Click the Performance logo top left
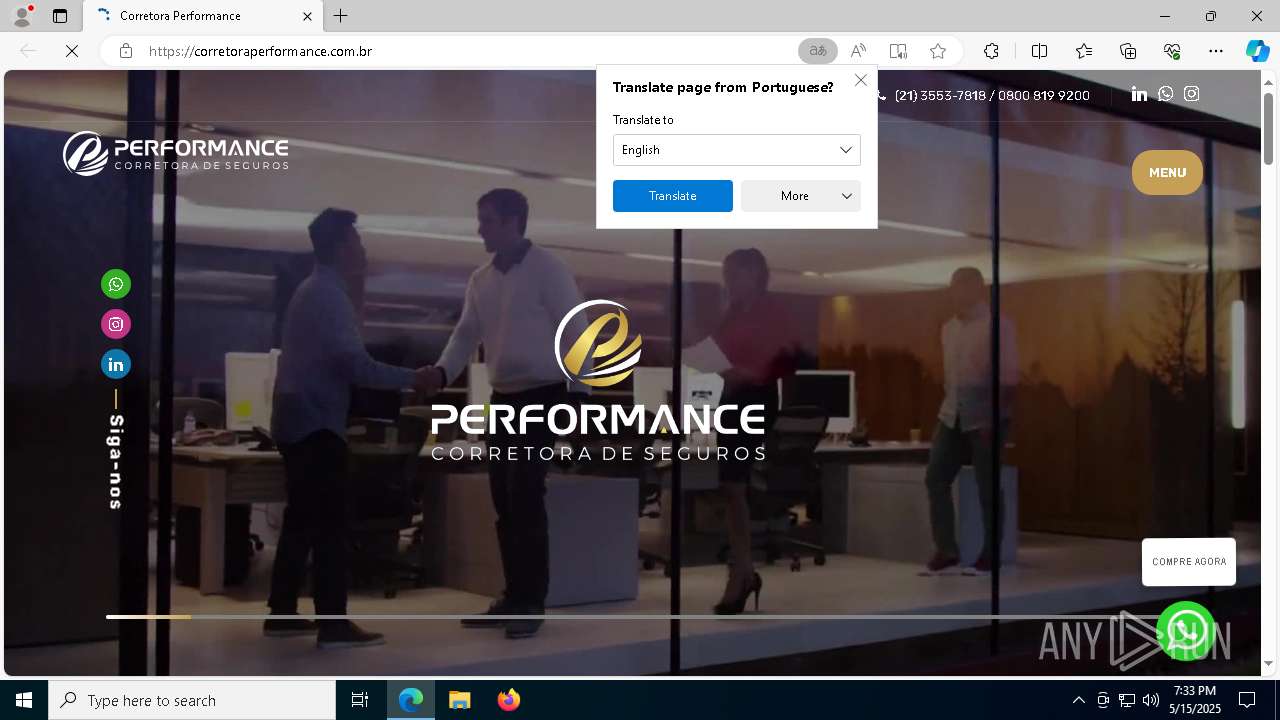Image resolution: width=1280 pixels, height=720 pixels. pyautogui.click(x=176, y=154)
